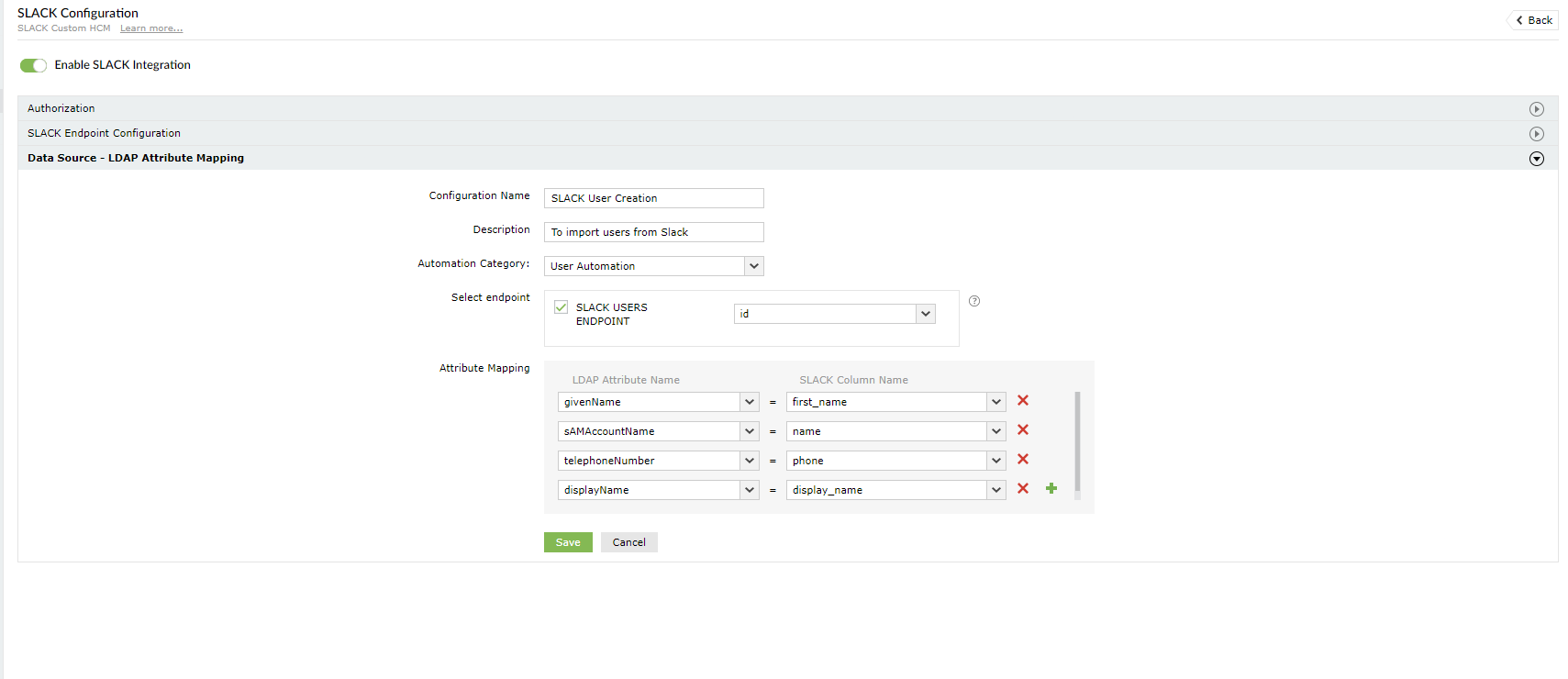Viewport: 1568px width, 679px height.
Task: Delete the givenName attribute mapping row
Action: (1023, 401)
